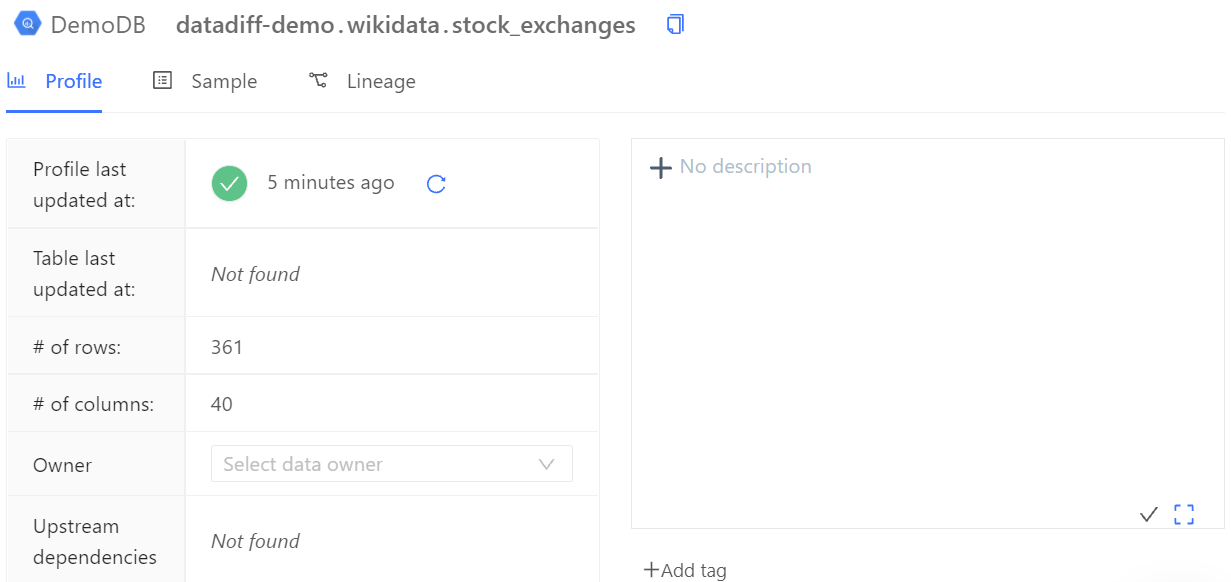Click the stock_exchanges table title
Screen dimensions: 1231x582
pyautogui.click(x=406, y=25)
